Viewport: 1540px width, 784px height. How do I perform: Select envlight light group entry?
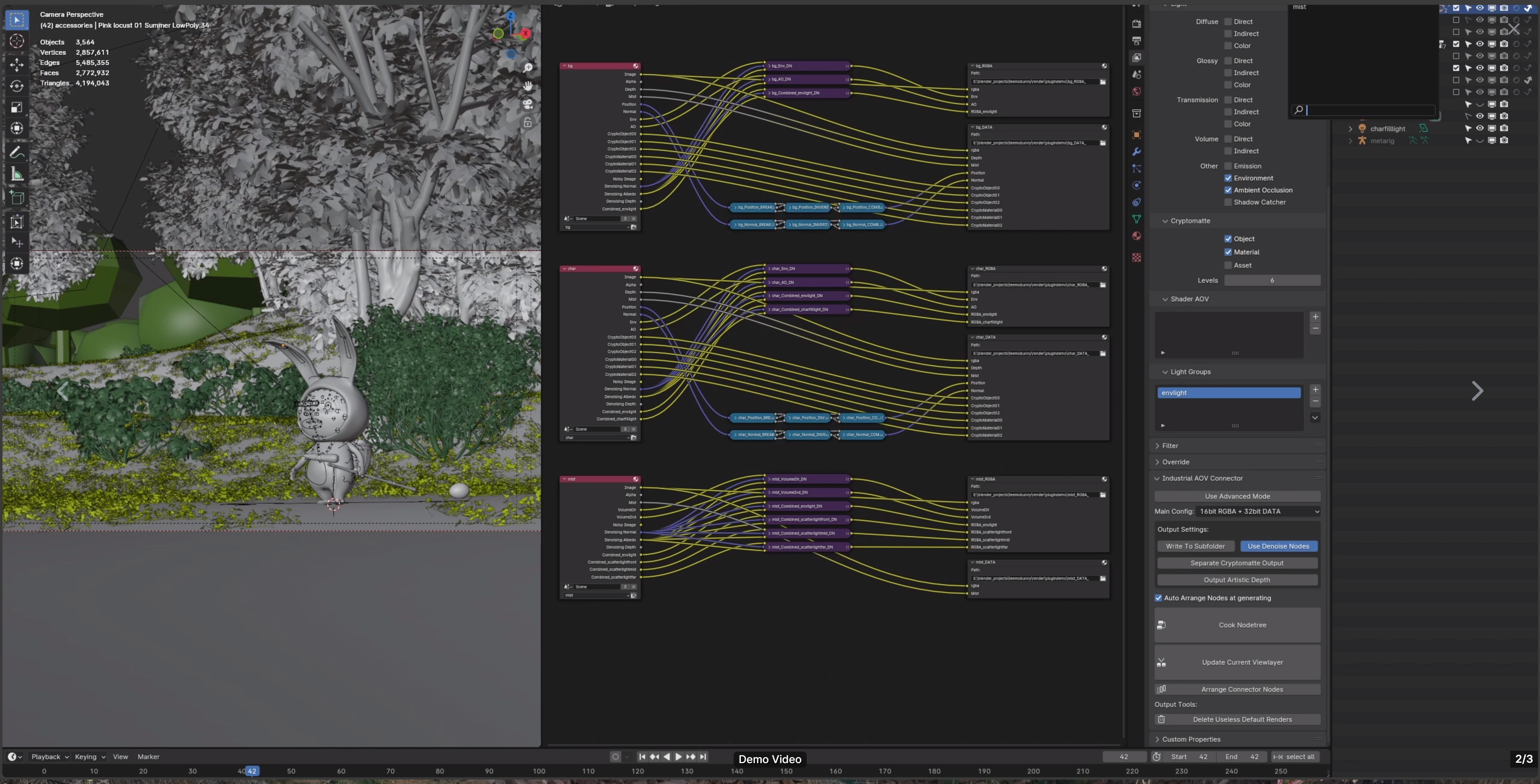(1229, 393)
